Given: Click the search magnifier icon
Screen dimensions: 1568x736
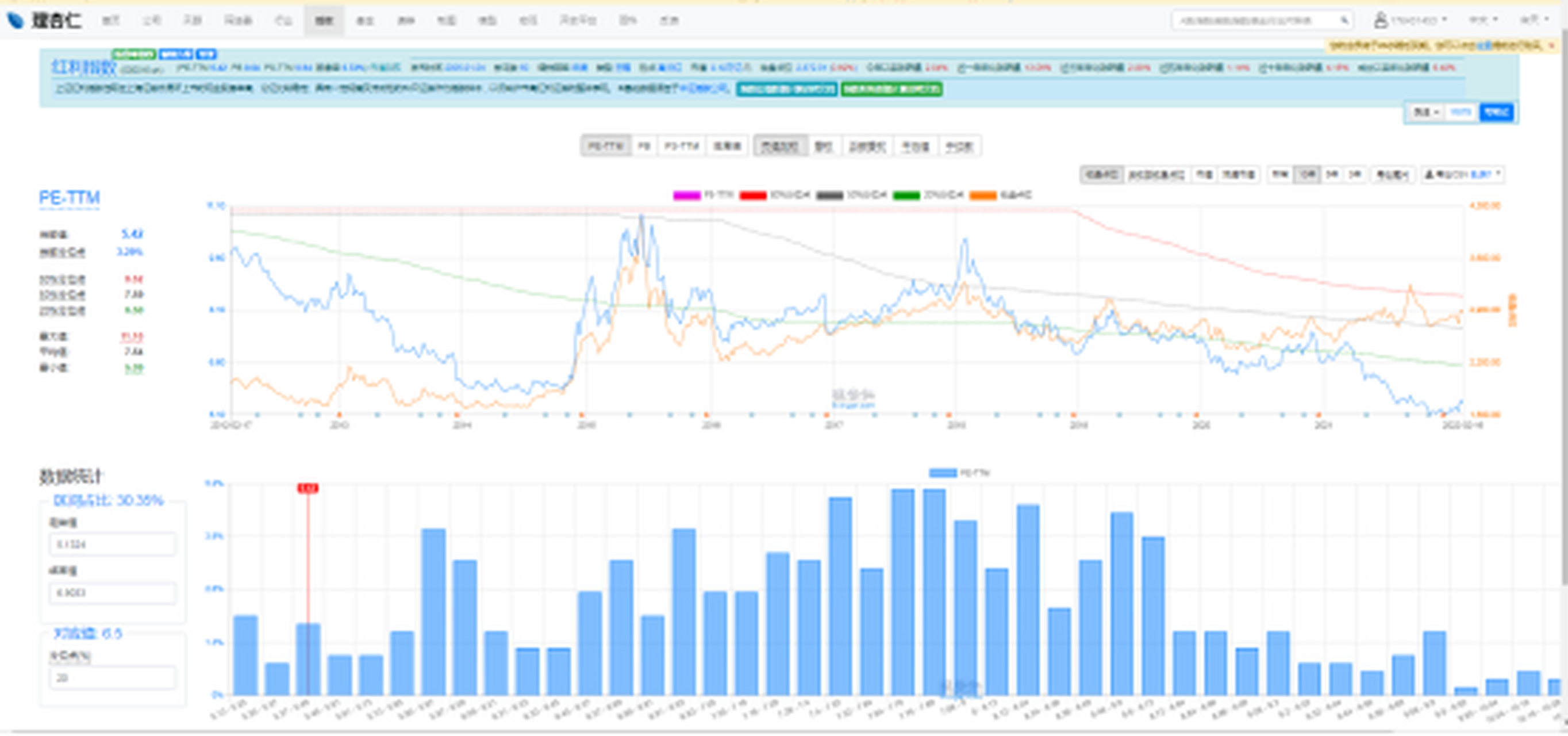Looking at the screenshot, I should (x=1343, y=21).
